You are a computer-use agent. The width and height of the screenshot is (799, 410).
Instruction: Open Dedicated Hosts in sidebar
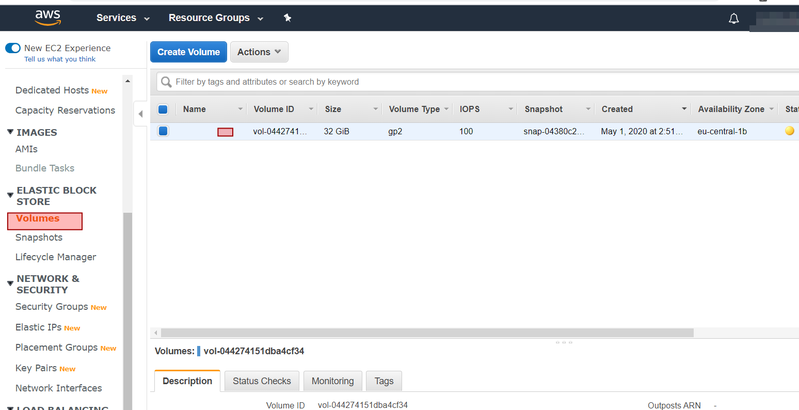[52, 90]
